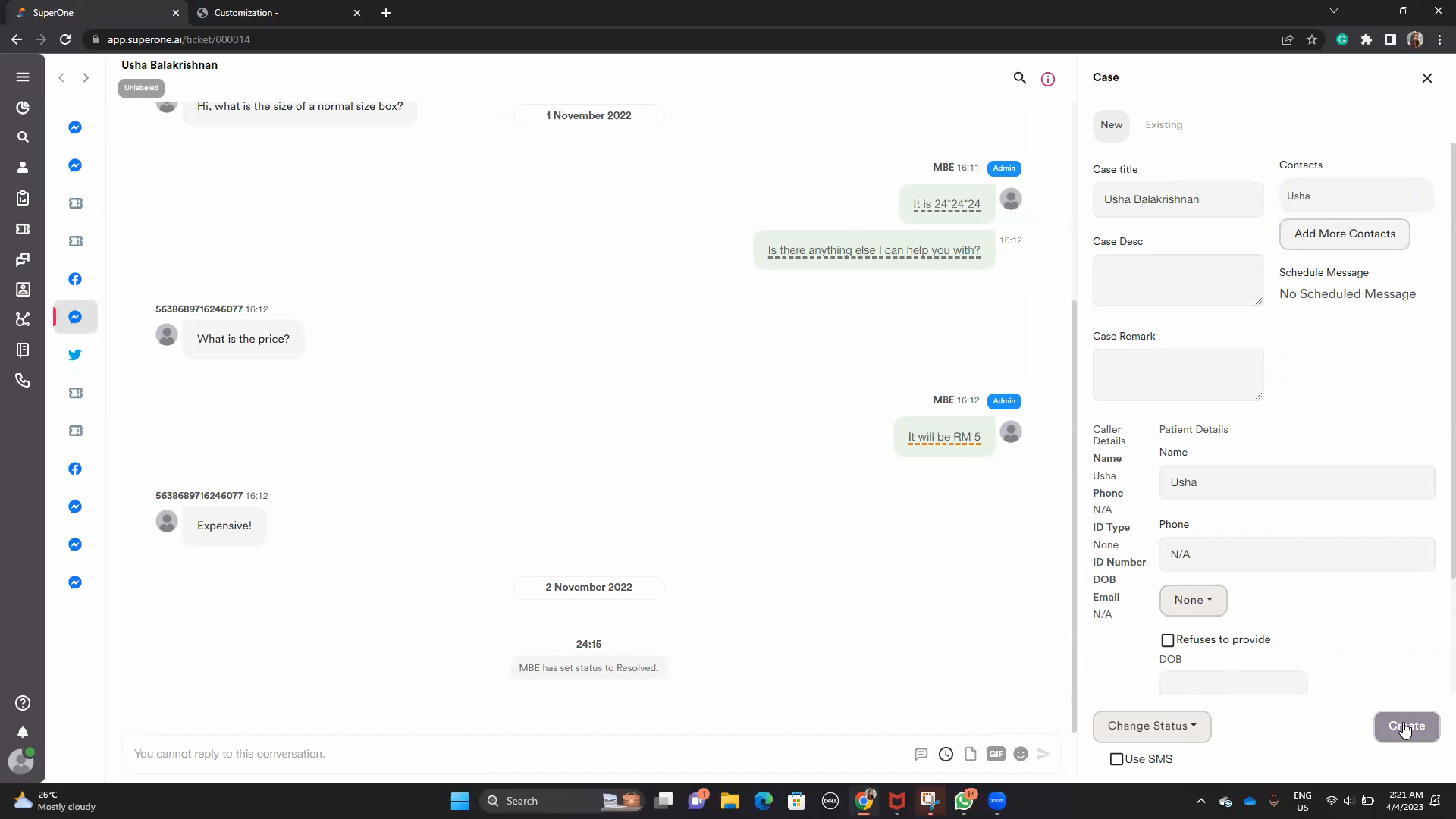Viewport: 1456px width, 819px height.
Task: Open the hamburger menu in the dark sidebar
Action: pyautogui.click(x=23, y=77)
